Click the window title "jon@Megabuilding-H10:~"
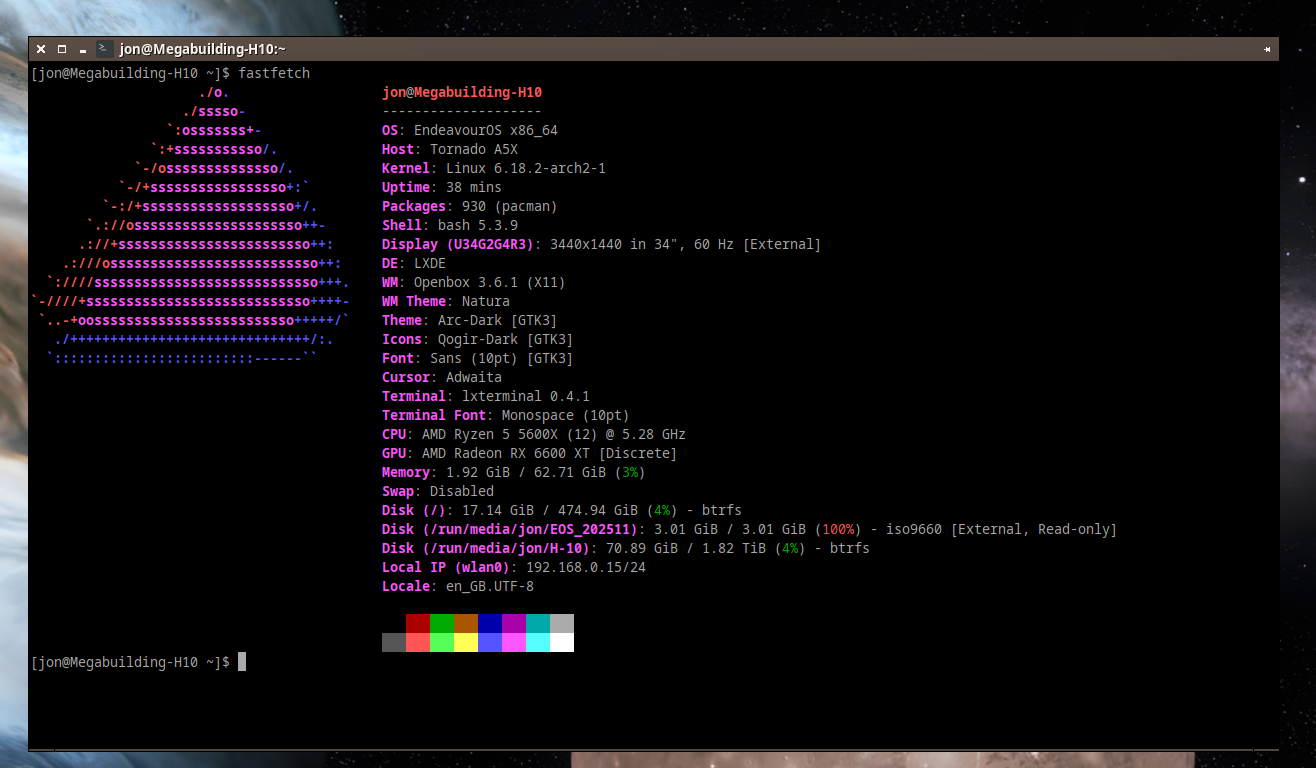 [203, 49]
